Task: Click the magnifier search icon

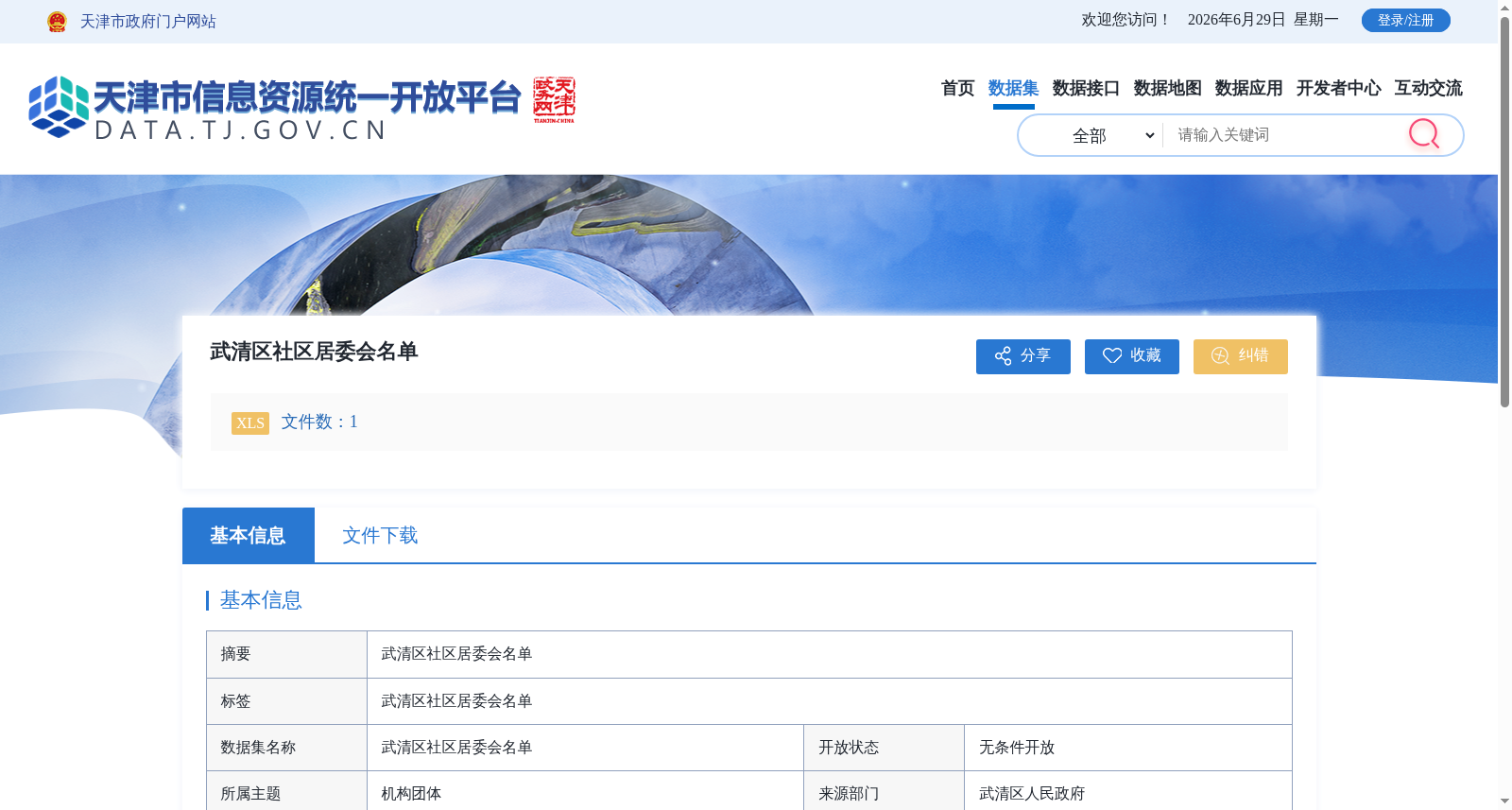Action: (x=1424, y=134)
